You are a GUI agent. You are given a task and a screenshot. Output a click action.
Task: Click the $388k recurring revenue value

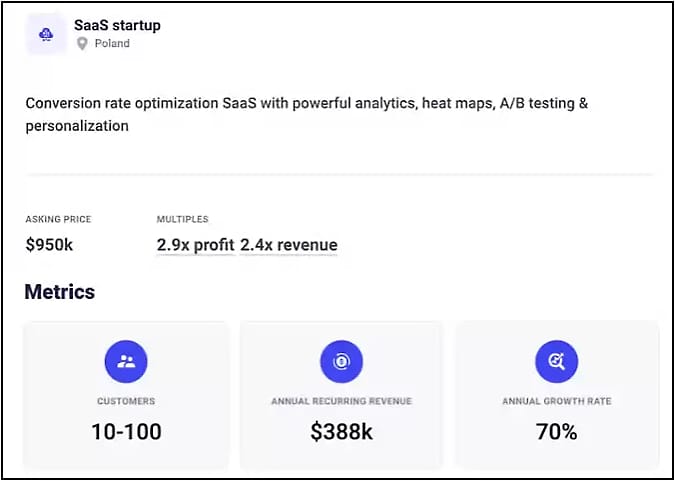341,432
